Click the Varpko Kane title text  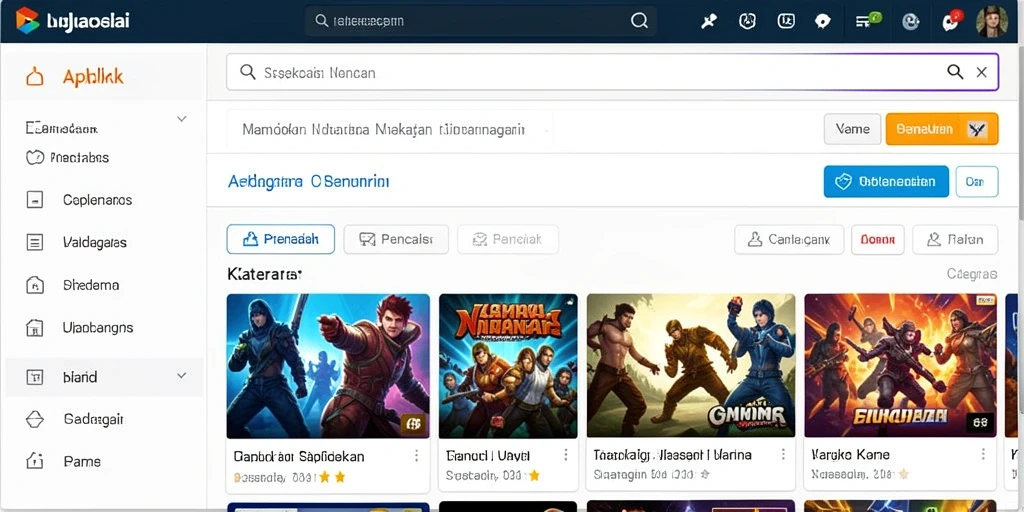coord(850,455)
